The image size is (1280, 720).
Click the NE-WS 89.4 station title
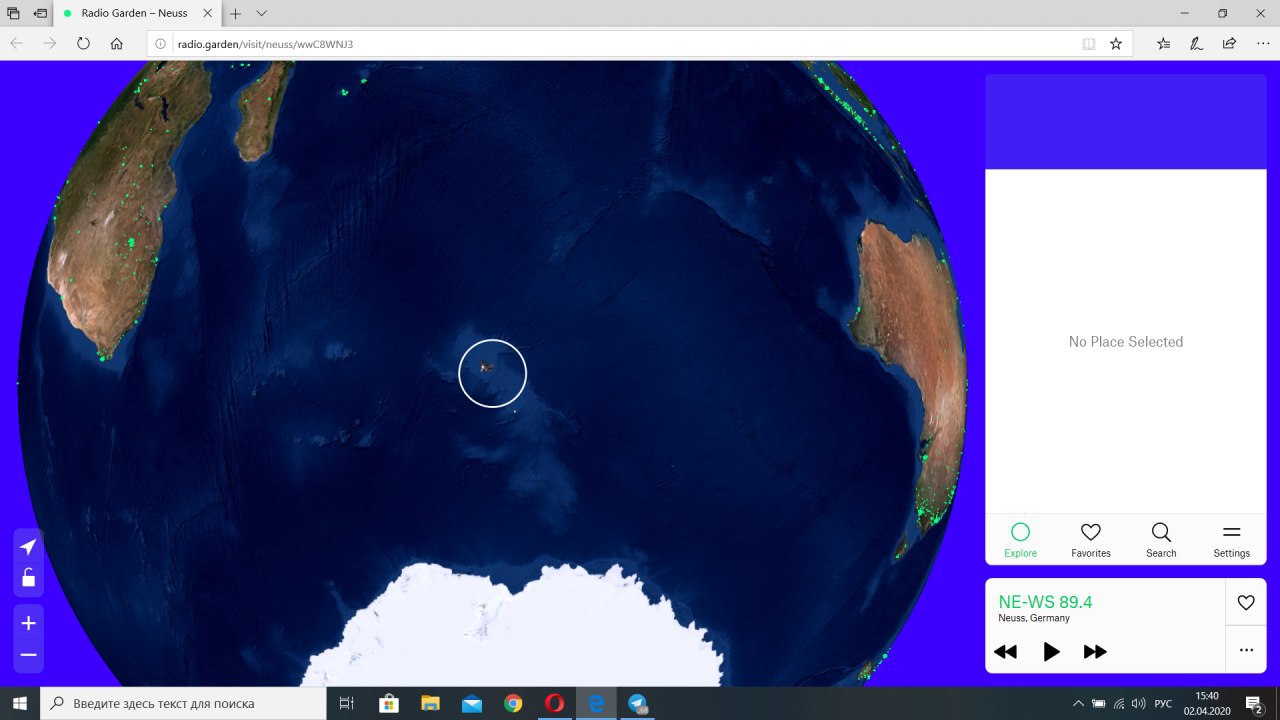click(1045, 602)
